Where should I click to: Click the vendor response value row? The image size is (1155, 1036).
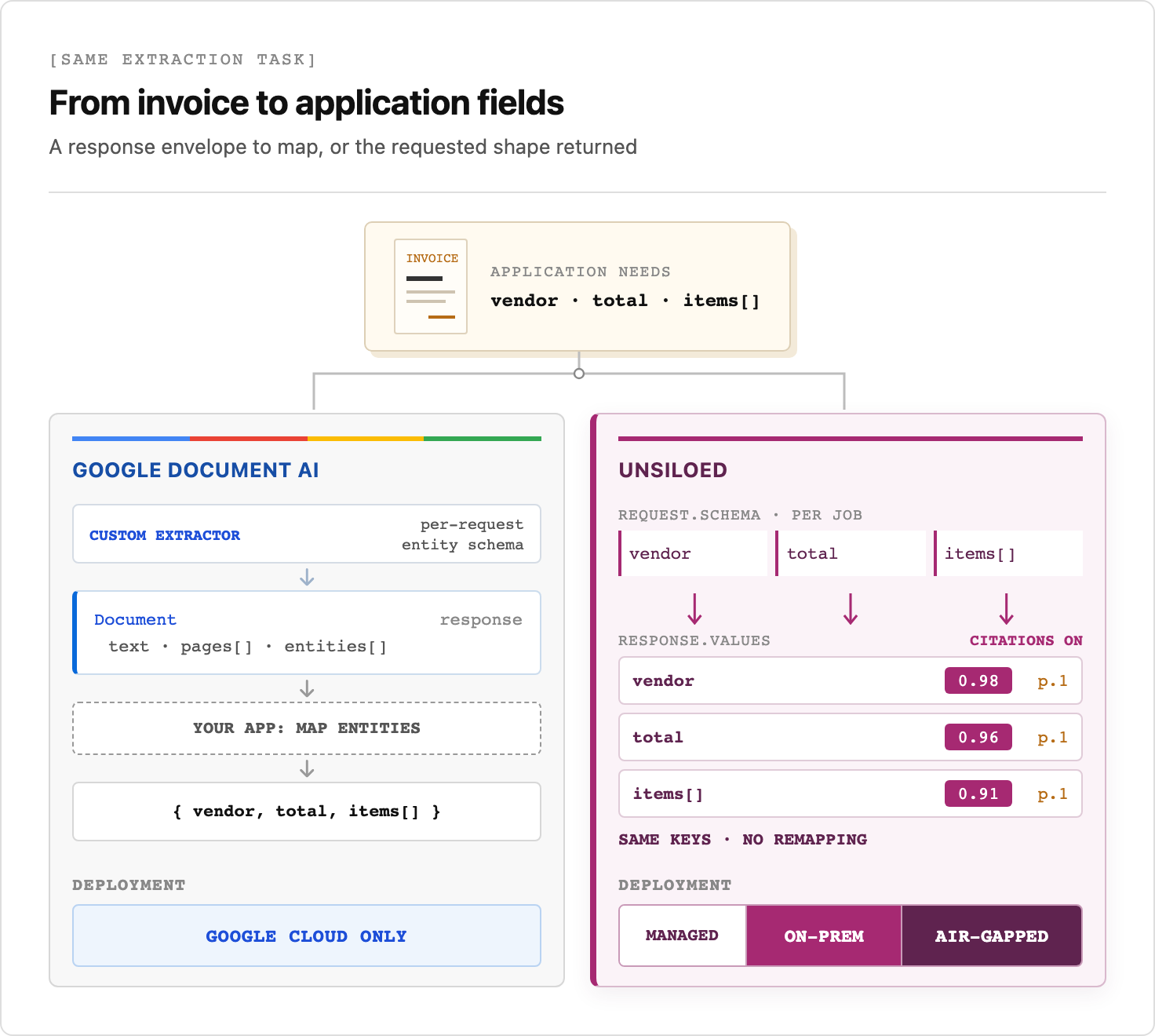coord(851,680)
